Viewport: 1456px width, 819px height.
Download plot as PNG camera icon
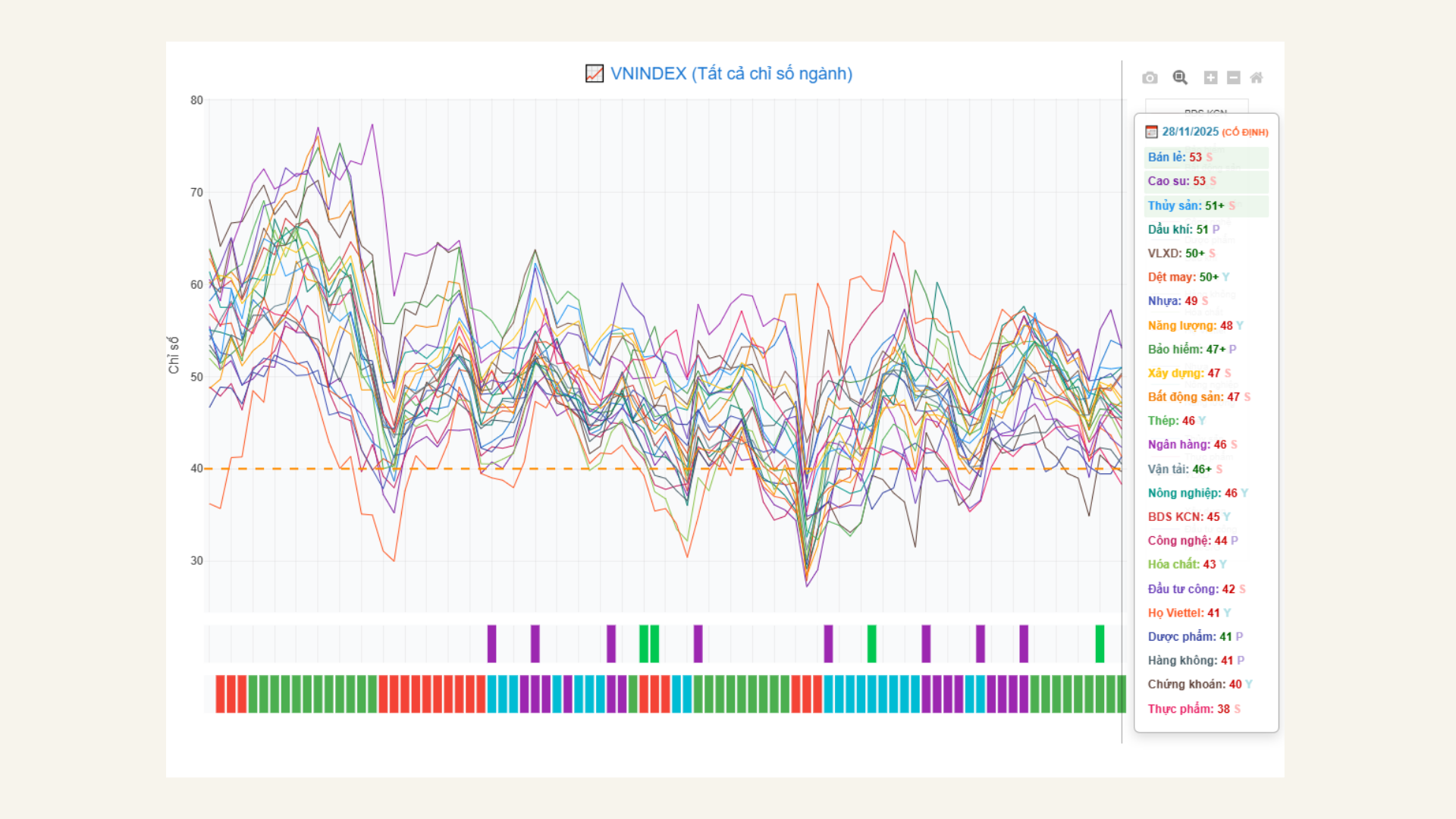coord(1150,78)
